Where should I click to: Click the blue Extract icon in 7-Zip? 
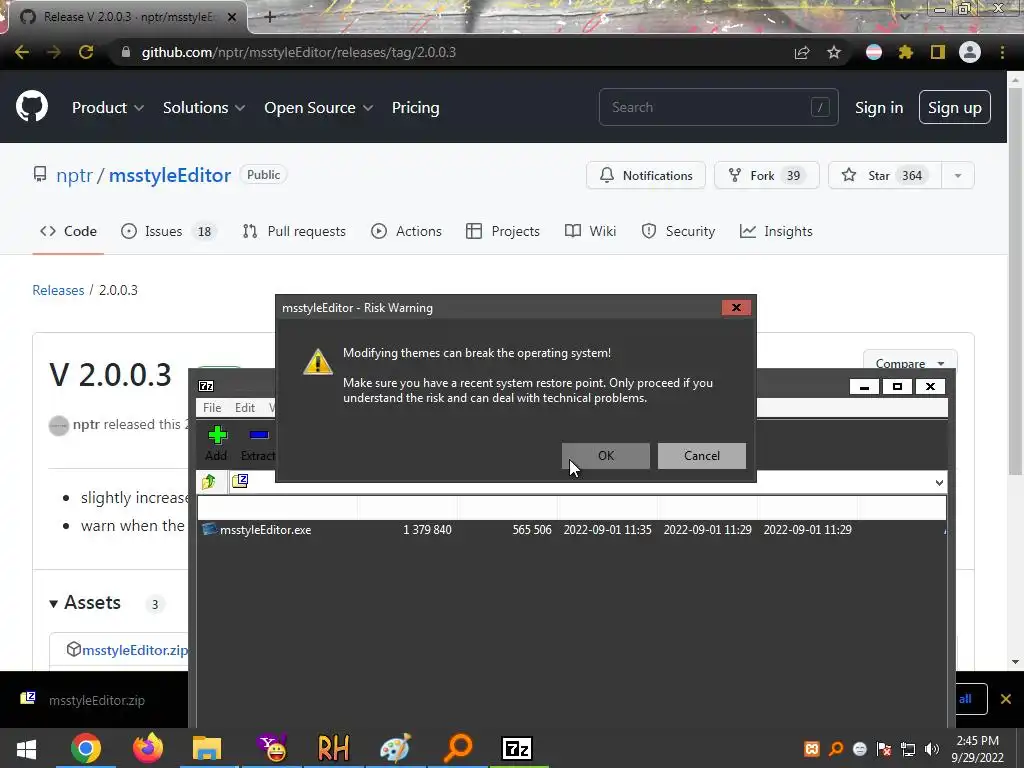tap(259, 435)
